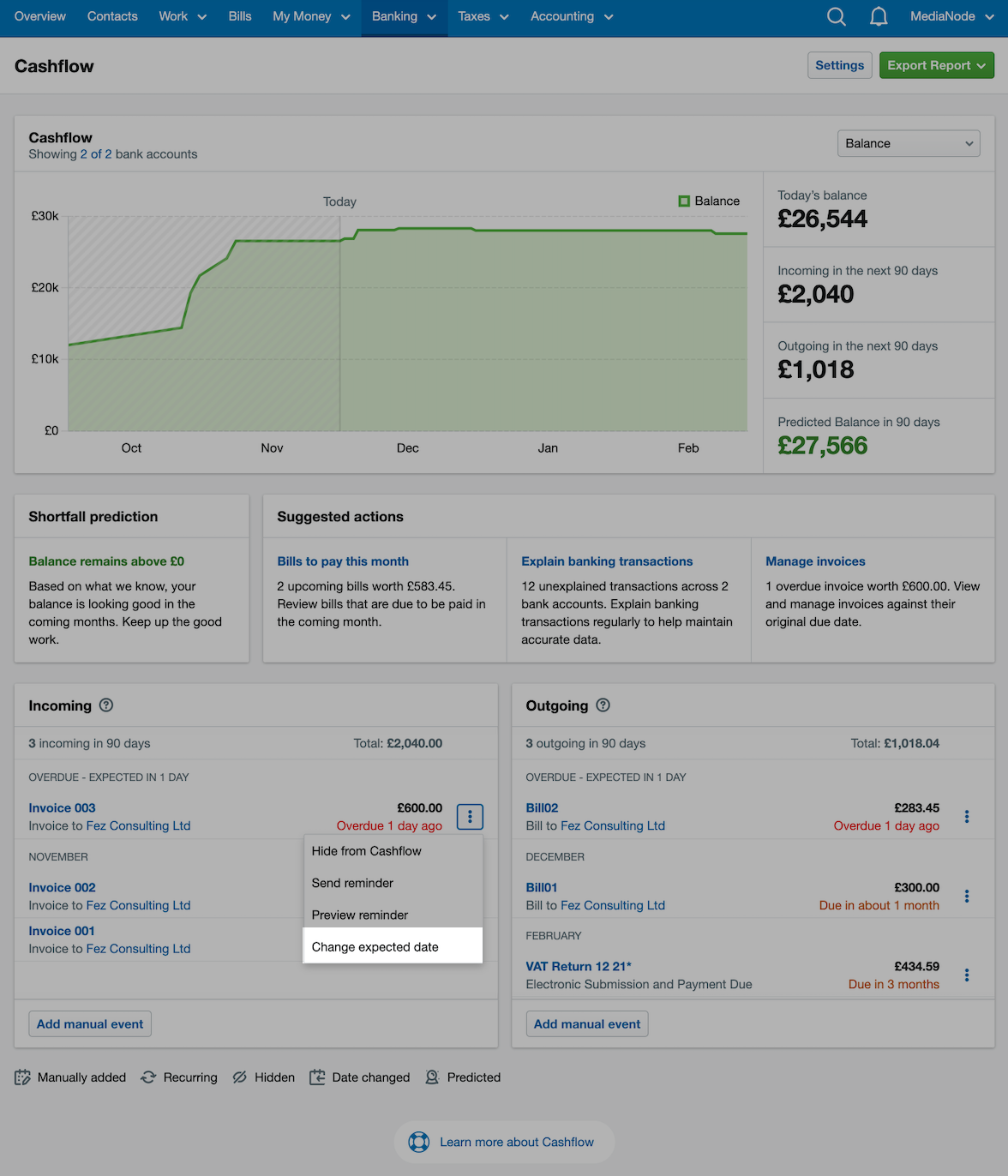This screenshot has height=1176, width=1008.
Task: Click the Hidden legend icon
Action: click(x=239, y=1077)
